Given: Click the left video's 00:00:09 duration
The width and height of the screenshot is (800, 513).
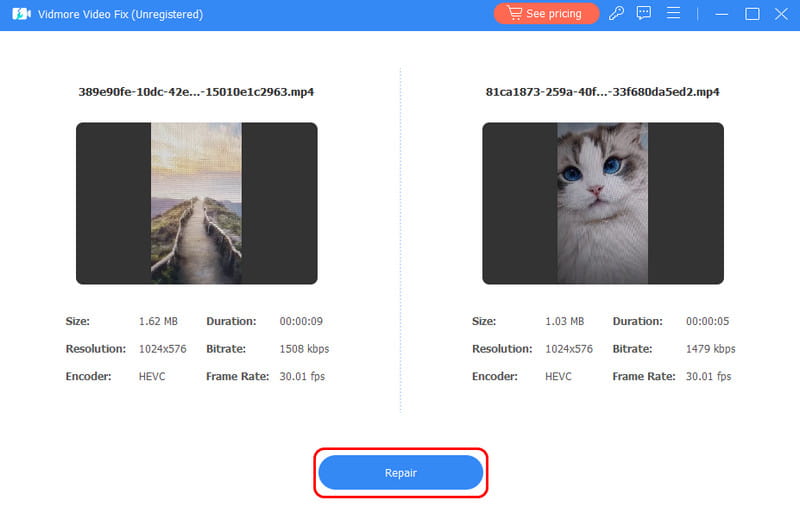Looking at the screenshot, I should [302, 322].
